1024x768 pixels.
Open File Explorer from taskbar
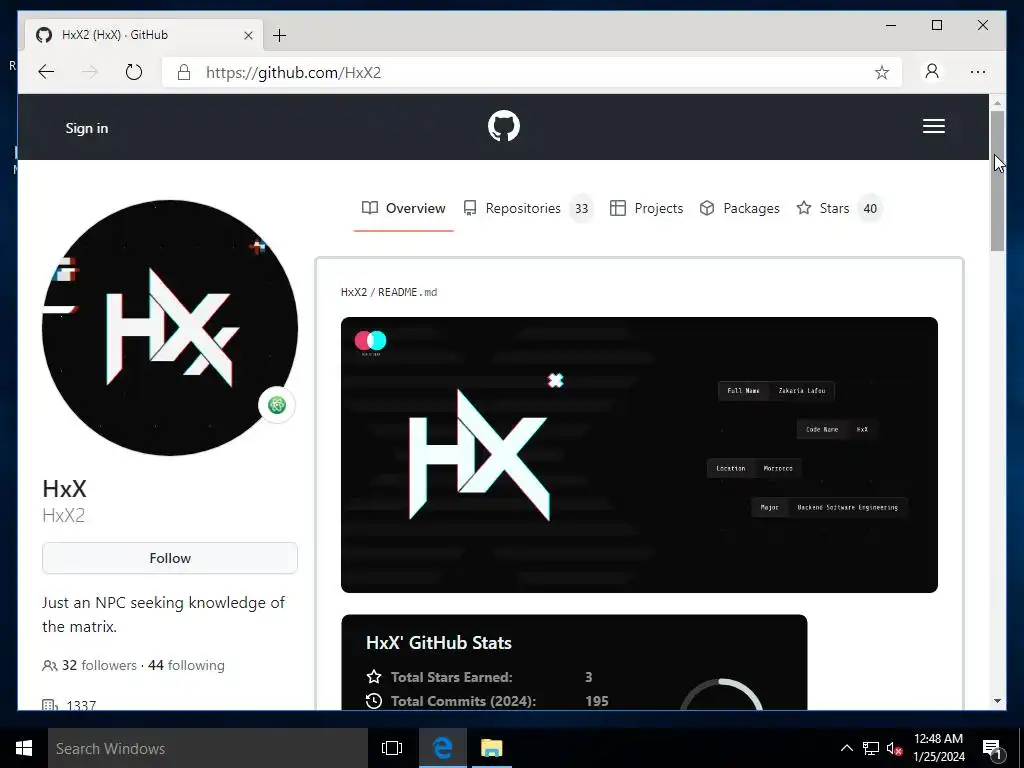tap(492, 748)
